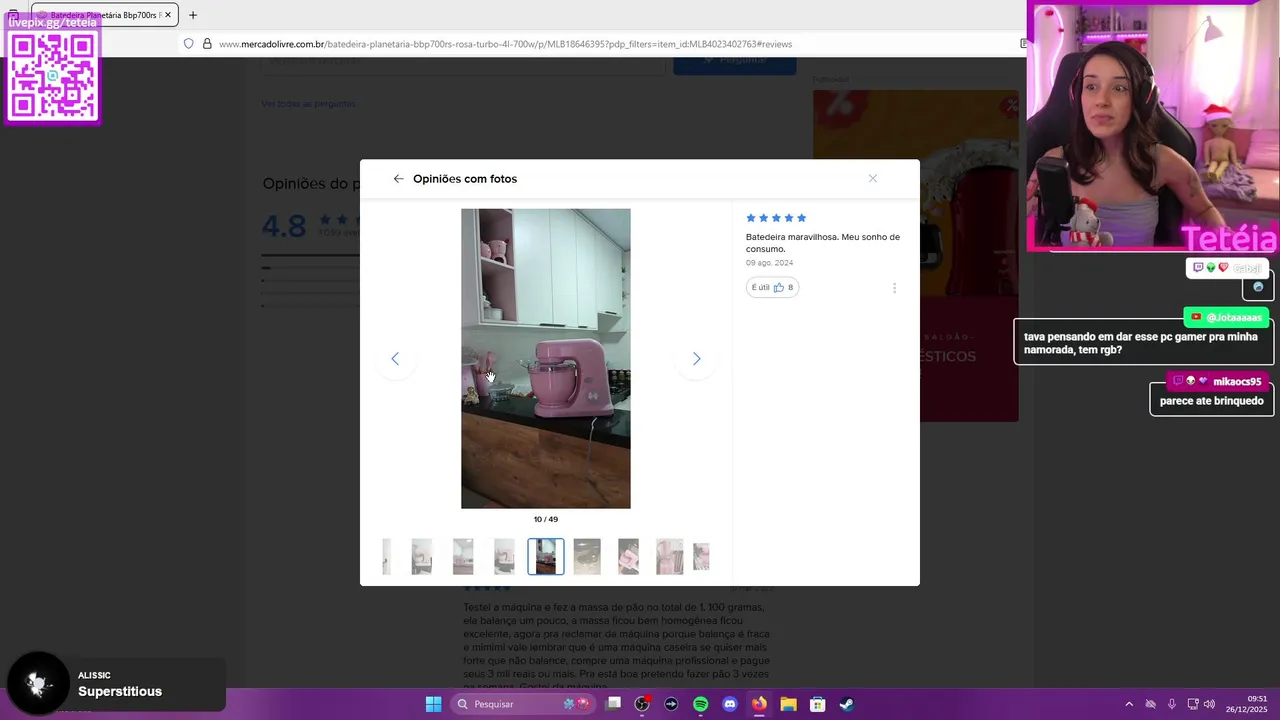Screen dimensions: 1280x720
Task: Open the volume control in system tray
Action: (1209, 704)
